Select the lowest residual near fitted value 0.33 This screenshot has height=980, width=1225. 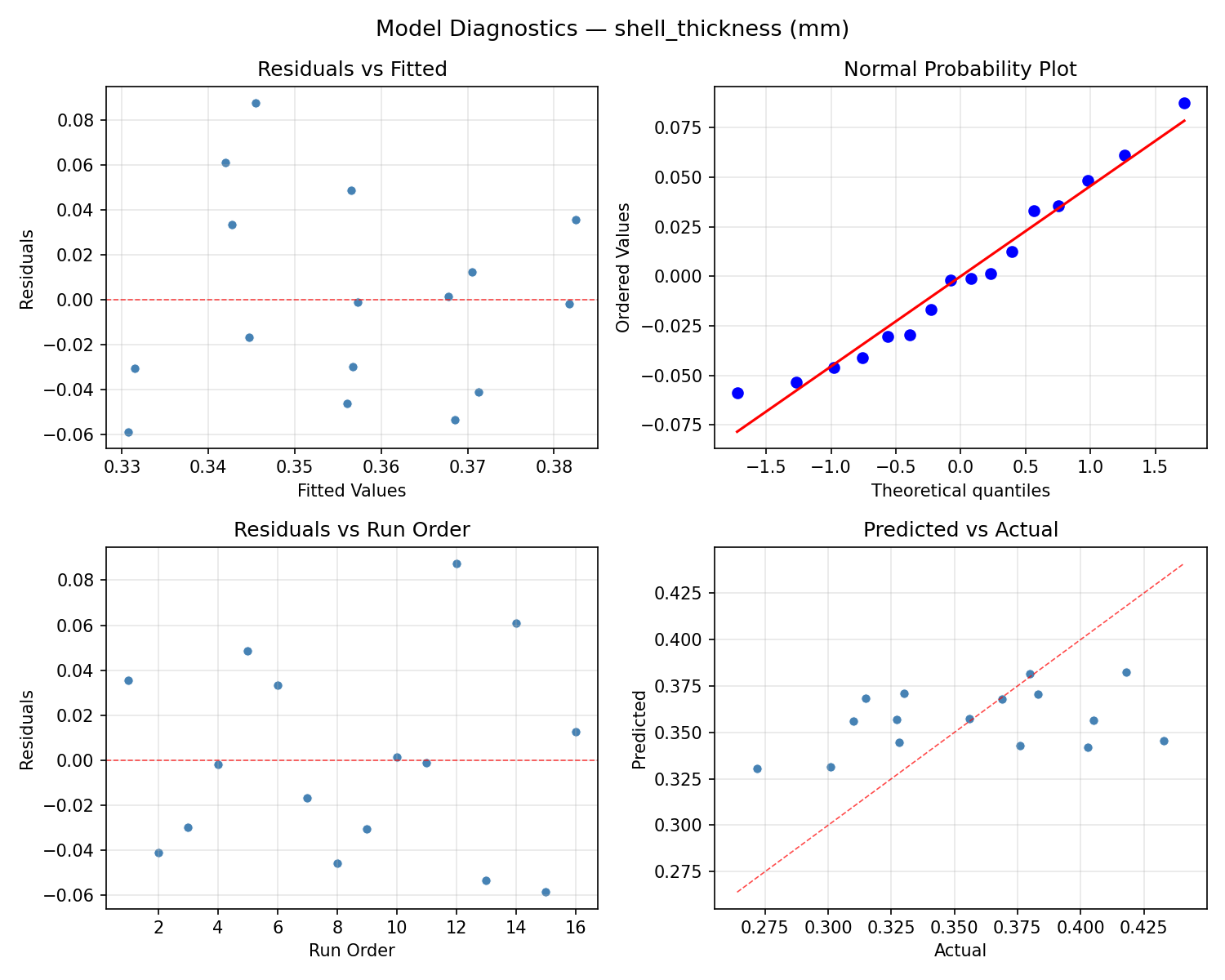128,430
